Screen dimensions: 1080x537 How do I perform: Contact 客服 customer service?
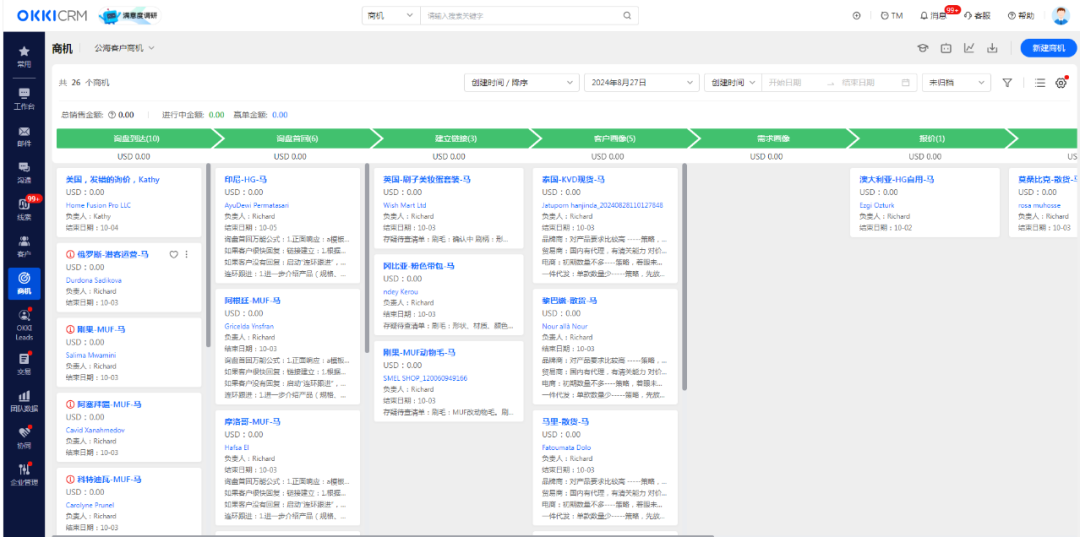[977, 16]
